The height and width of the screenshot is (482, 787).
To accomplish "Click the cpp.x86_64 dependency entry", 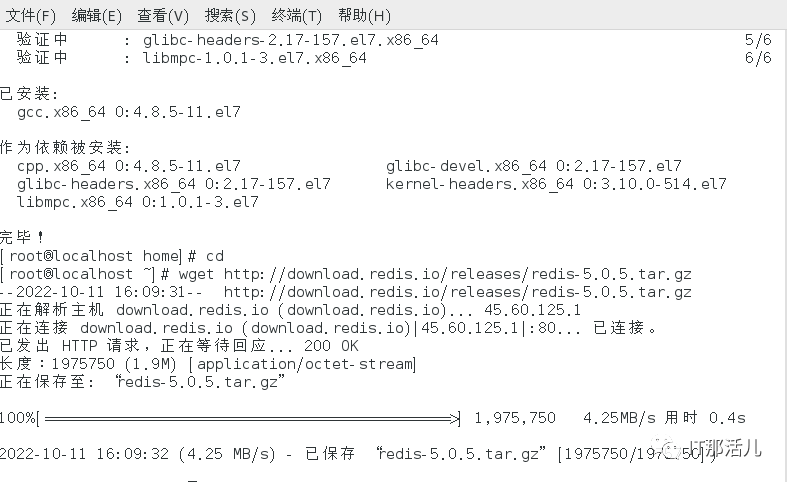I will tap(129, 166).
